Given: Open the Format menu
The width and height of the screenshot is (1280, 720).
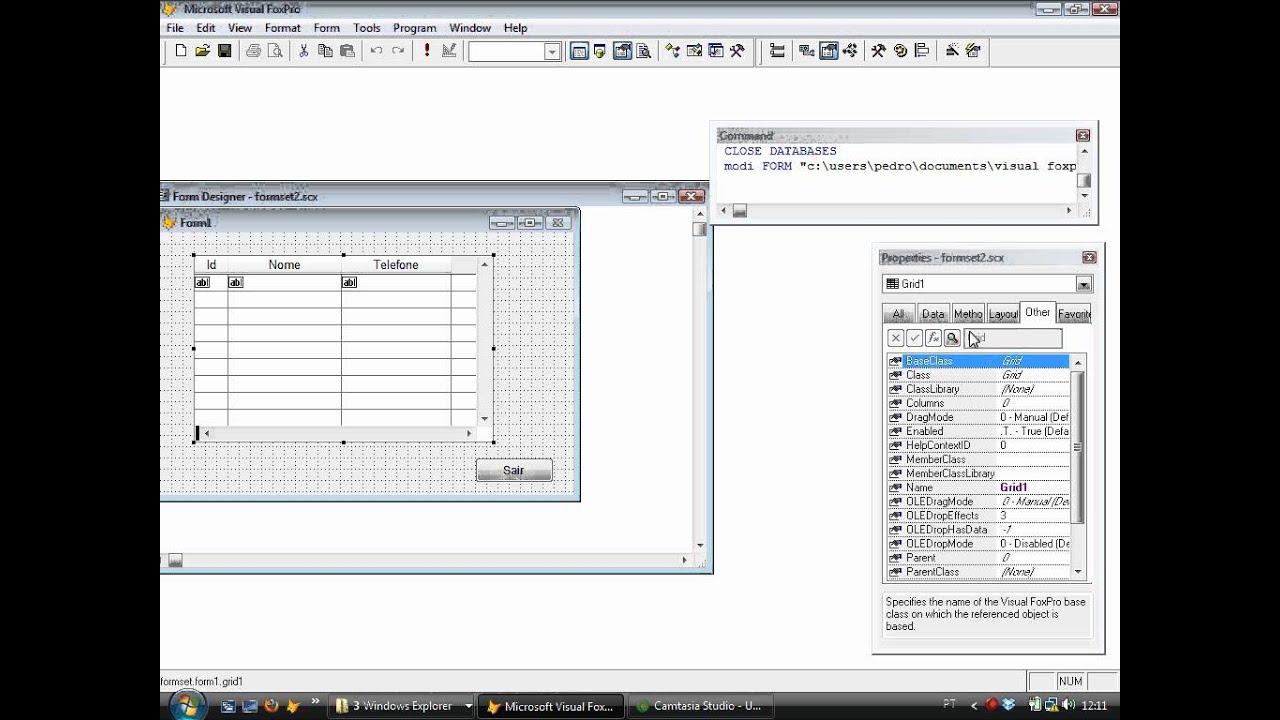Looking at the screenshot, I should [283, 28].
